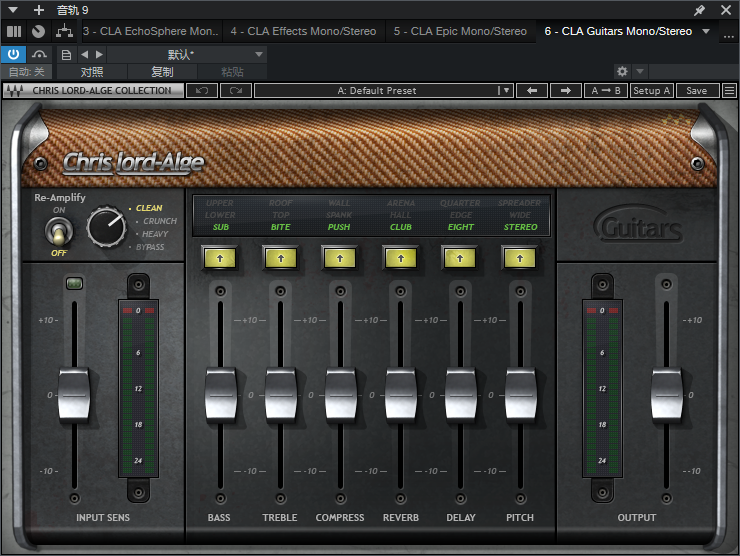740x556 pixels.
Task: Reset output meter clip indicator
Action: (602, 311)
